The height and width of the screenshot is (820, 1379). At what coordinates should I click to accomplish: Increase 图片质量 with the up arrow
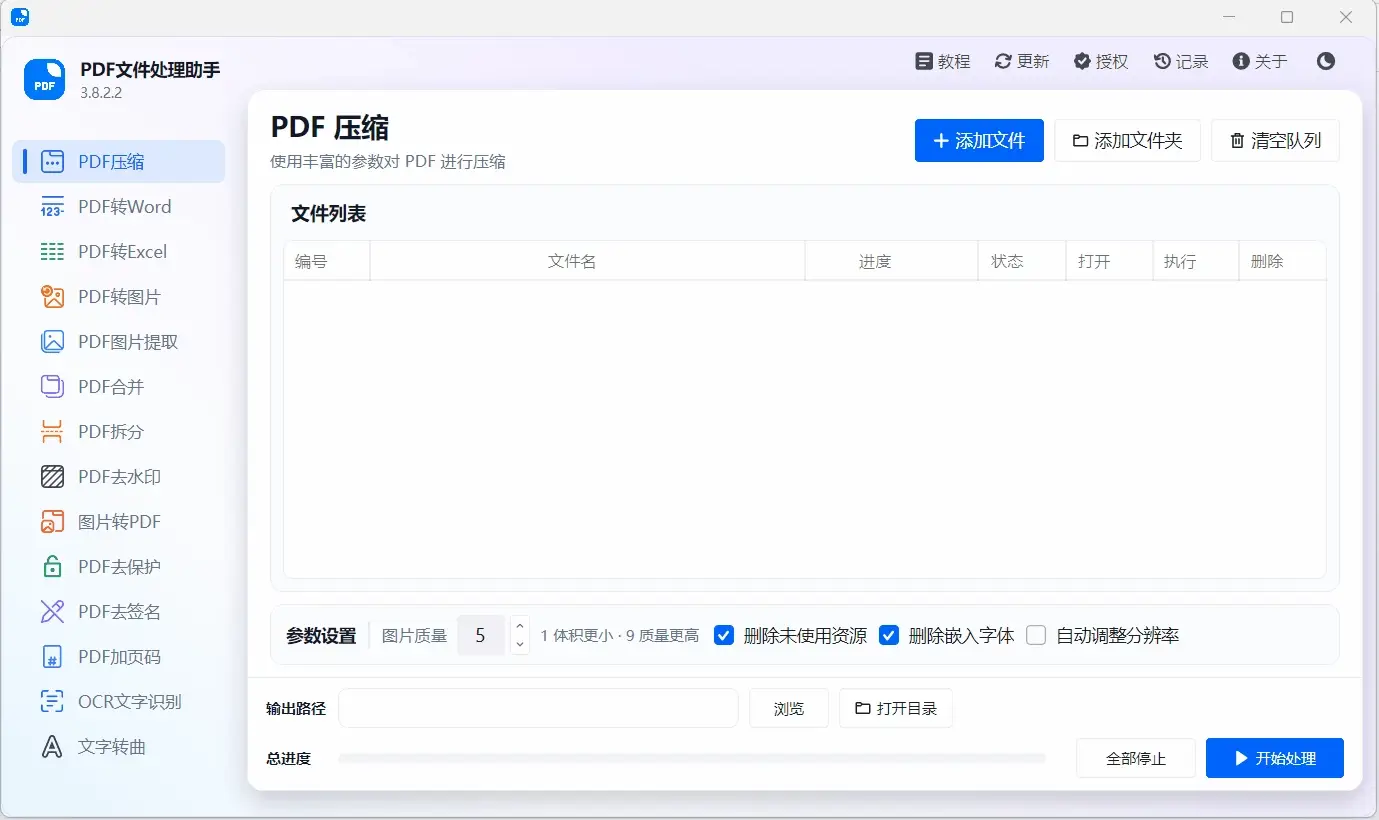519,626
